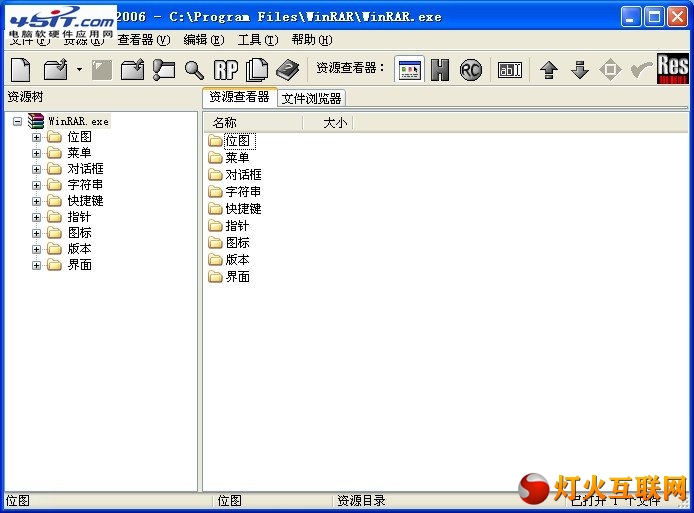Select the 位图 folder in the list

[231, 141]
